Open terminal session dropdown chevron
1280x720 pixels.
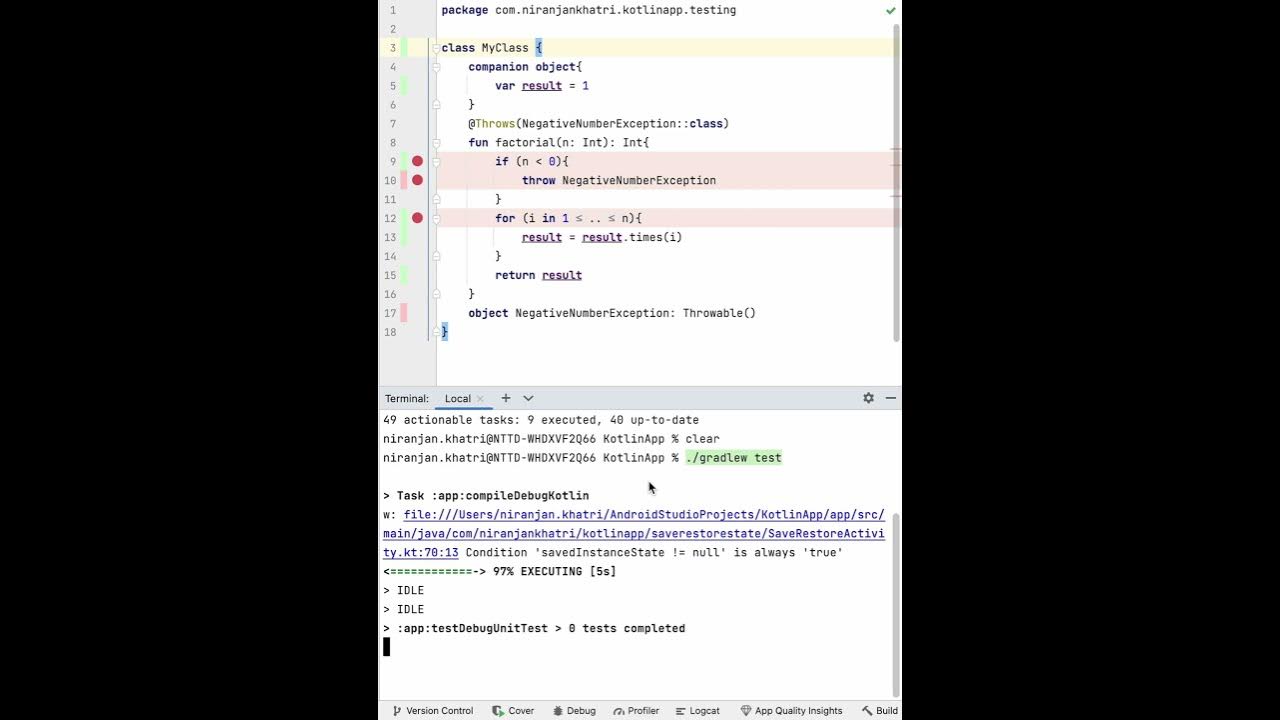[x=528, y=398]
